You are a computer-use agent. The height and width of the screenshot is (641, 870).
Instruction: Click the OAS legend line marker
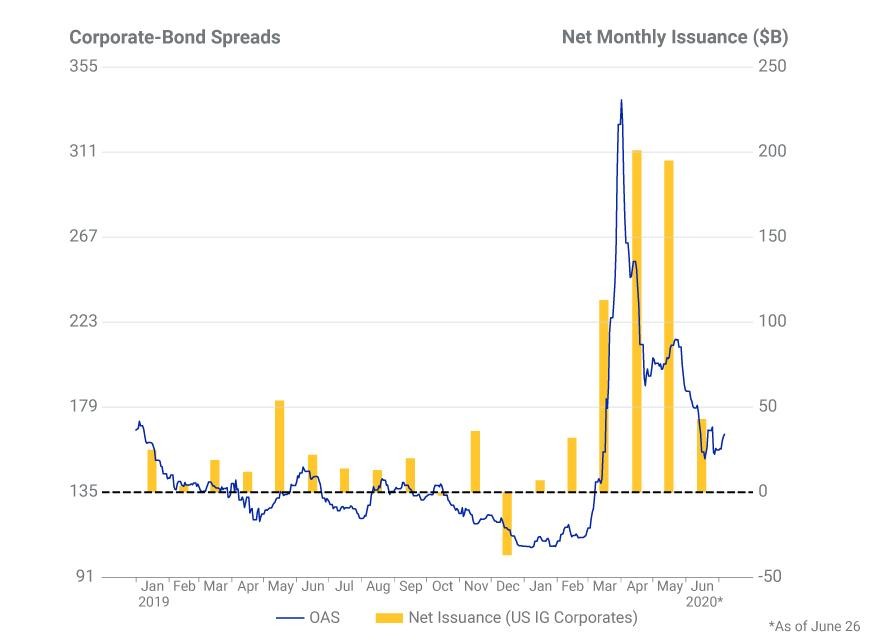(x=290, y=618)
